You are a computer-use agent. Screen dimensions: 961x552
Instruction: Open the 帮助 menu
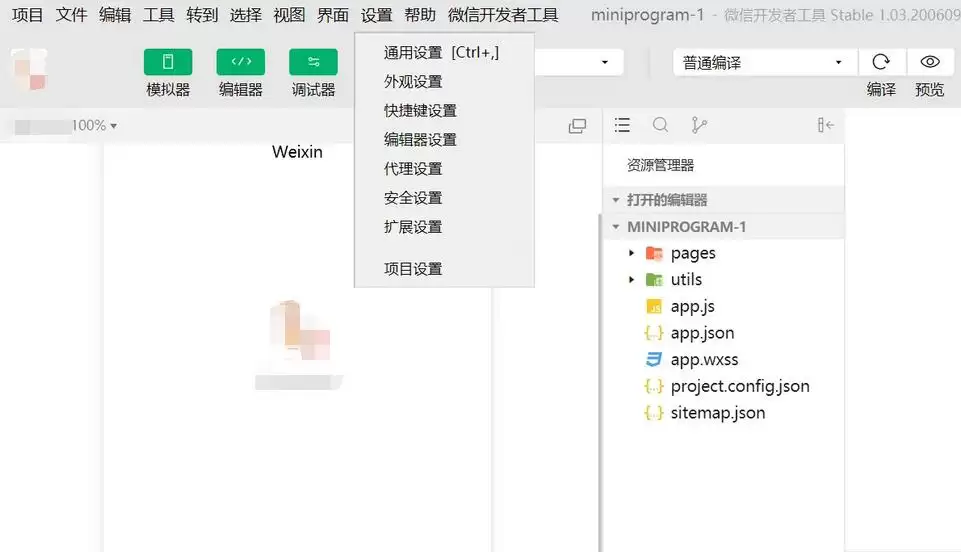click(x=420, y=15)
